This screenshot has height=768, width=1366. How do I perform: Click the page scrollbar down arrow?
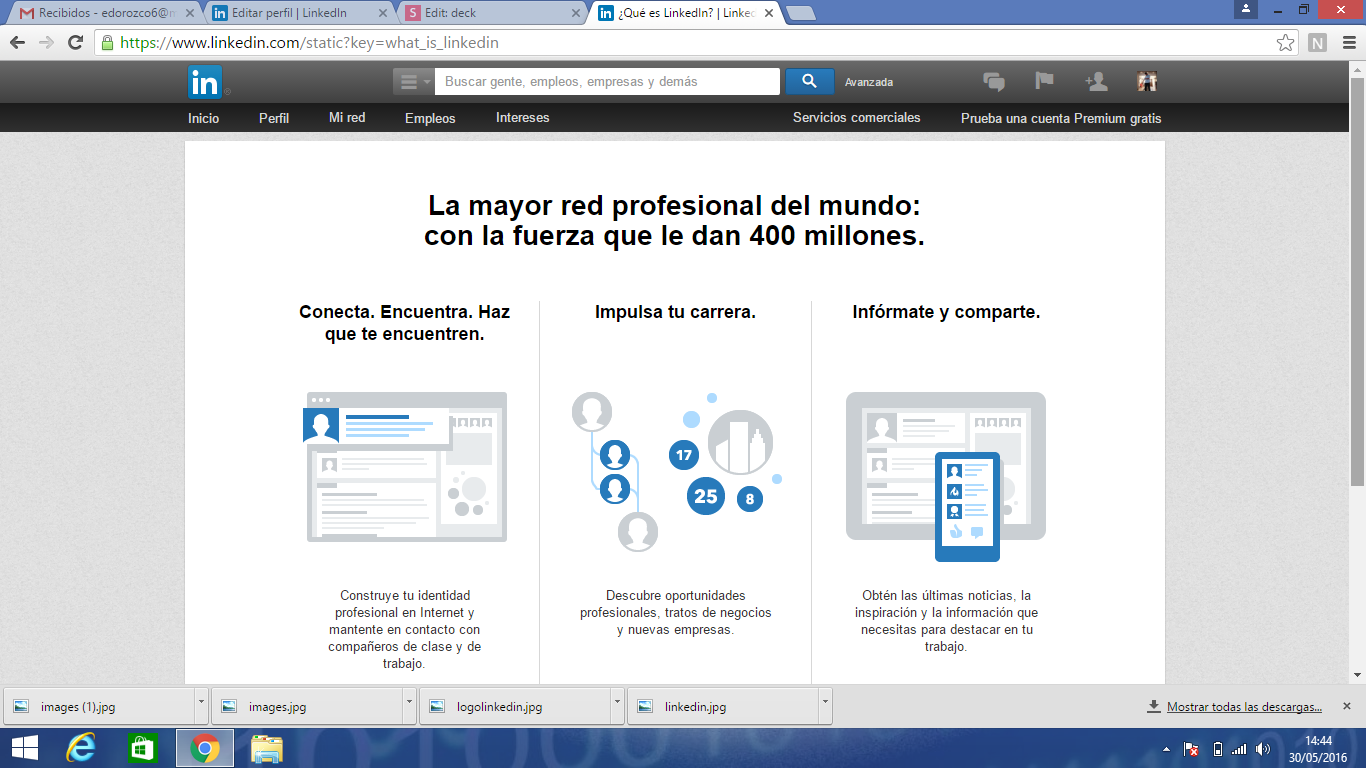pos(1356,676)
